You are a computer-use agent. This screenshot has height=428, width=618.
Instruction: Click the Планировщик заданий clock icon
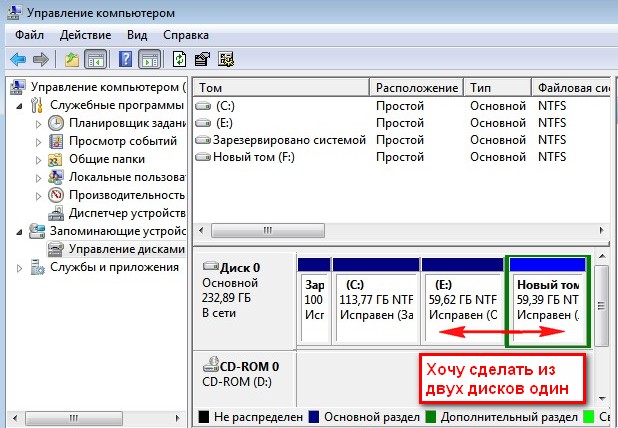pyautogui.click(x=56, y=123)
